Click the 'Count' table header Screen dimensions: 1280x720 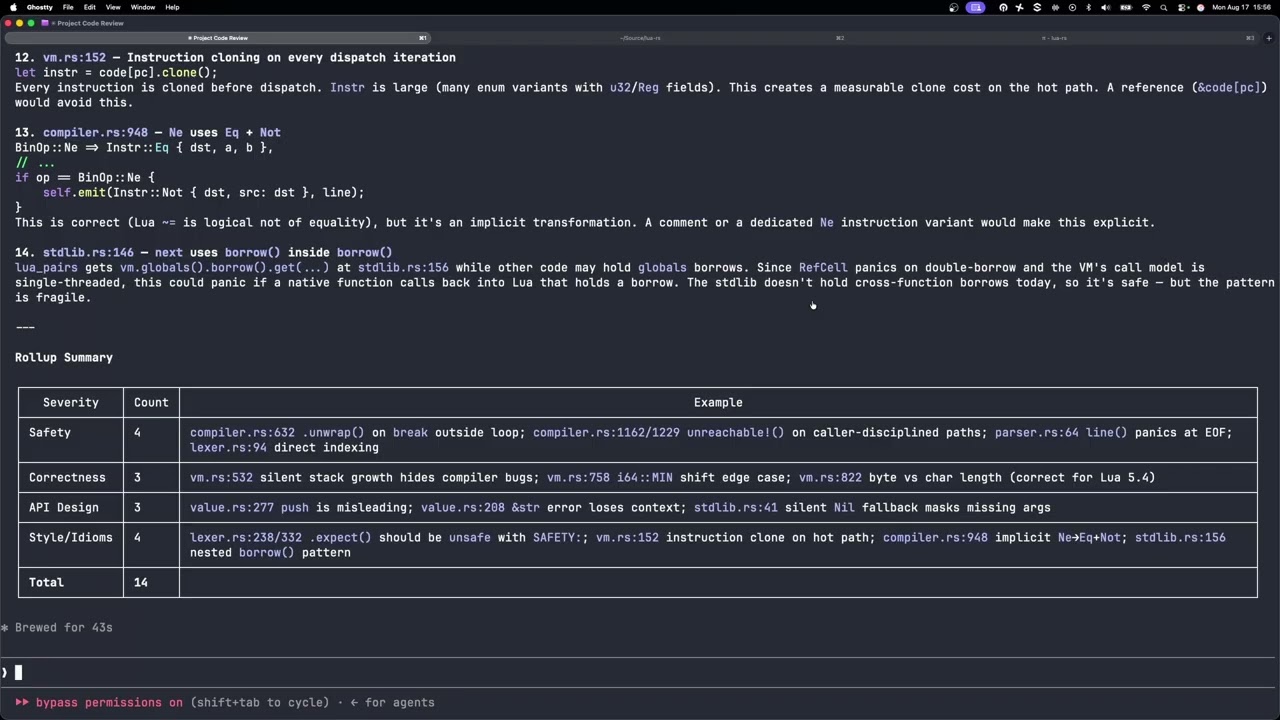pos(151,402)
